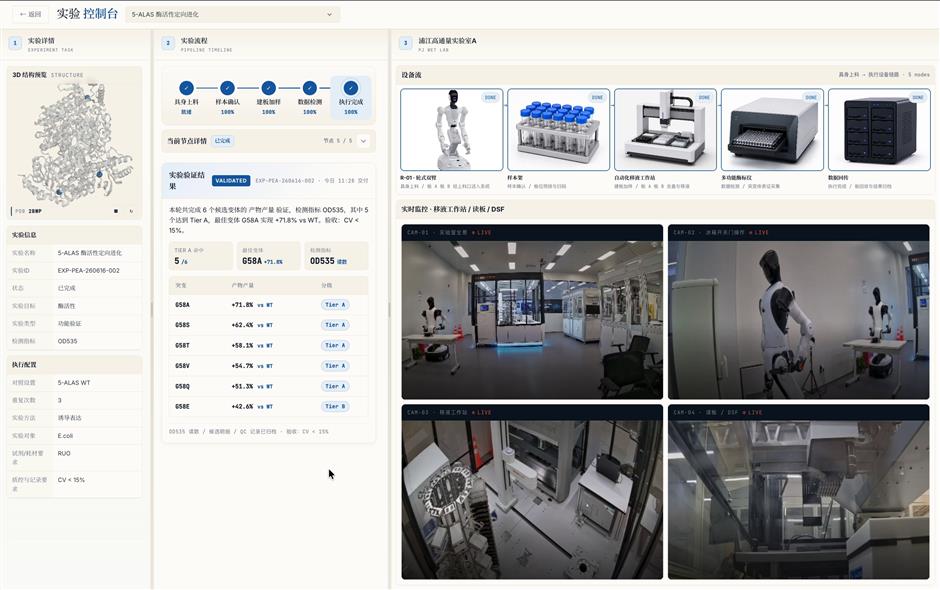The image size is (940, 590).
Task: Click the PDB 2BWP label under structure
Action: point(28,211)
